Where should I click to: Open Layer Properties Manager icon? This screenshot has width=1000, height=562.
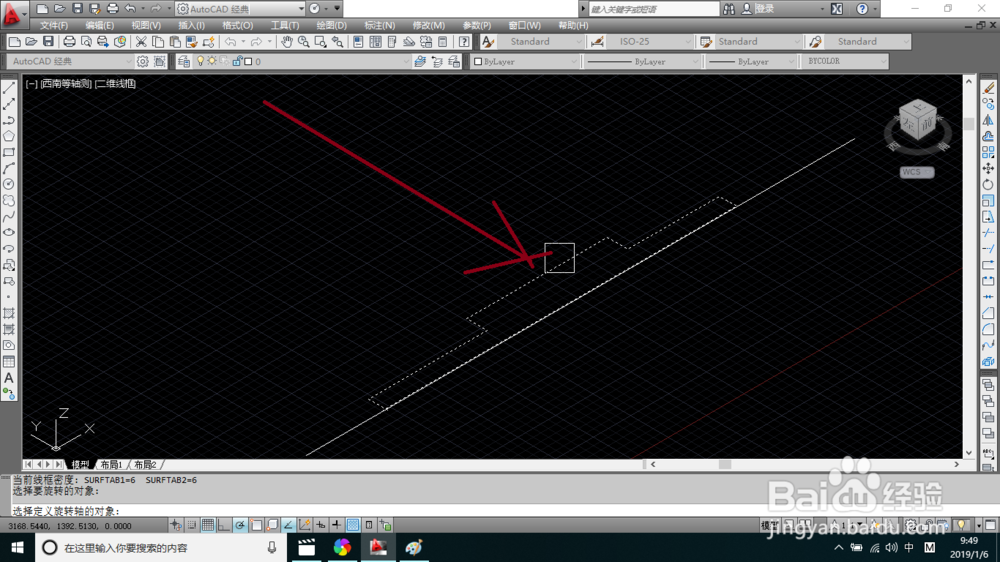point(184,61)
